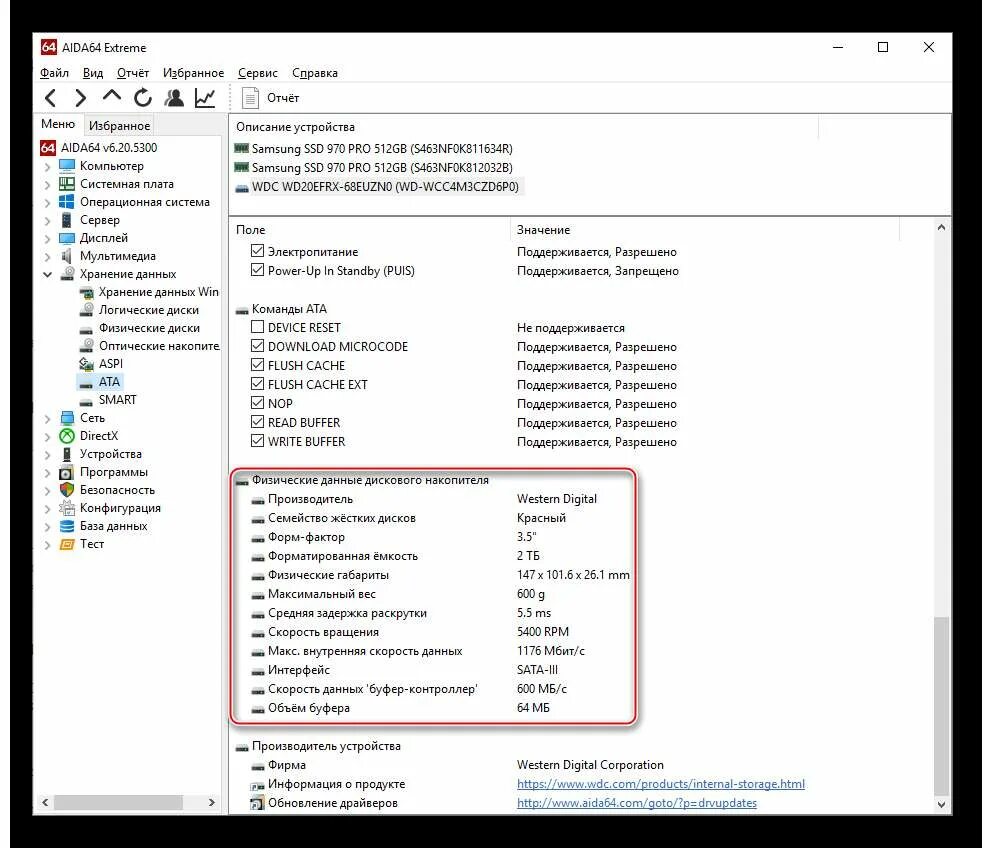Open the Вид menu
Viewport: 985px width, 848px height.
93,73
